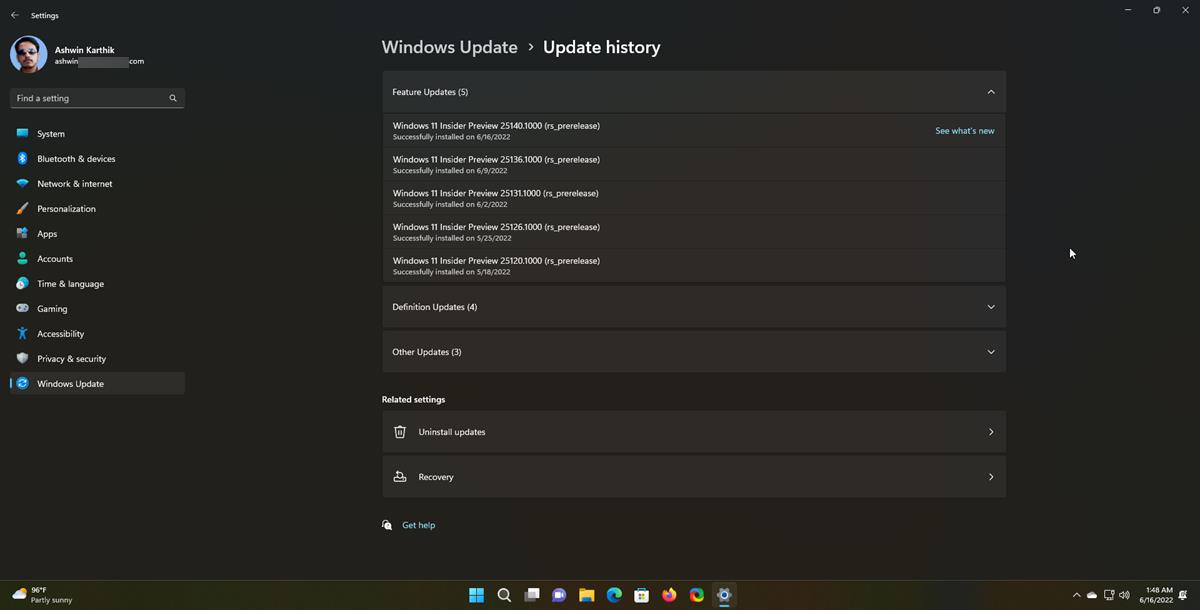
Task: Open Personalization settings via its paintbrush icon
Action: [23, 208]
